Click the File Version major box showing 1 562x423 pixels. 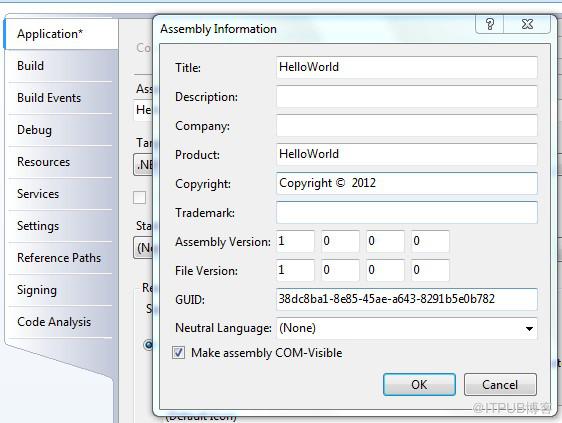[295, 270]
